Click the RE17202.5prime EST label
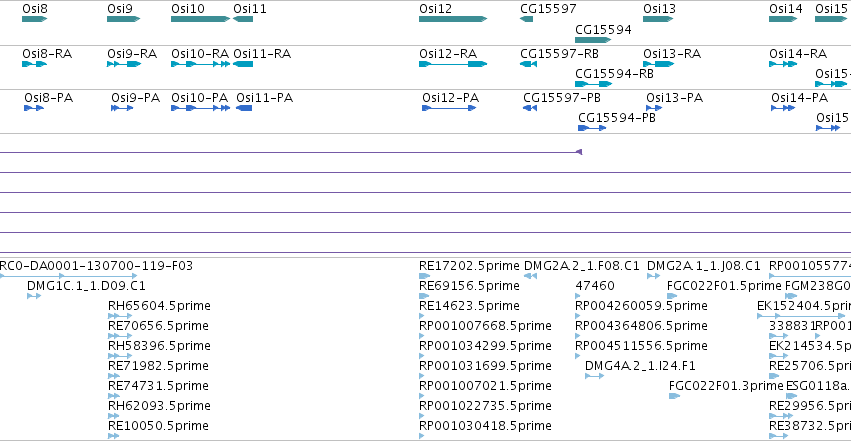The height and width of the screenshot is (441, 851). pyautogui.click(x=469, y=266)
